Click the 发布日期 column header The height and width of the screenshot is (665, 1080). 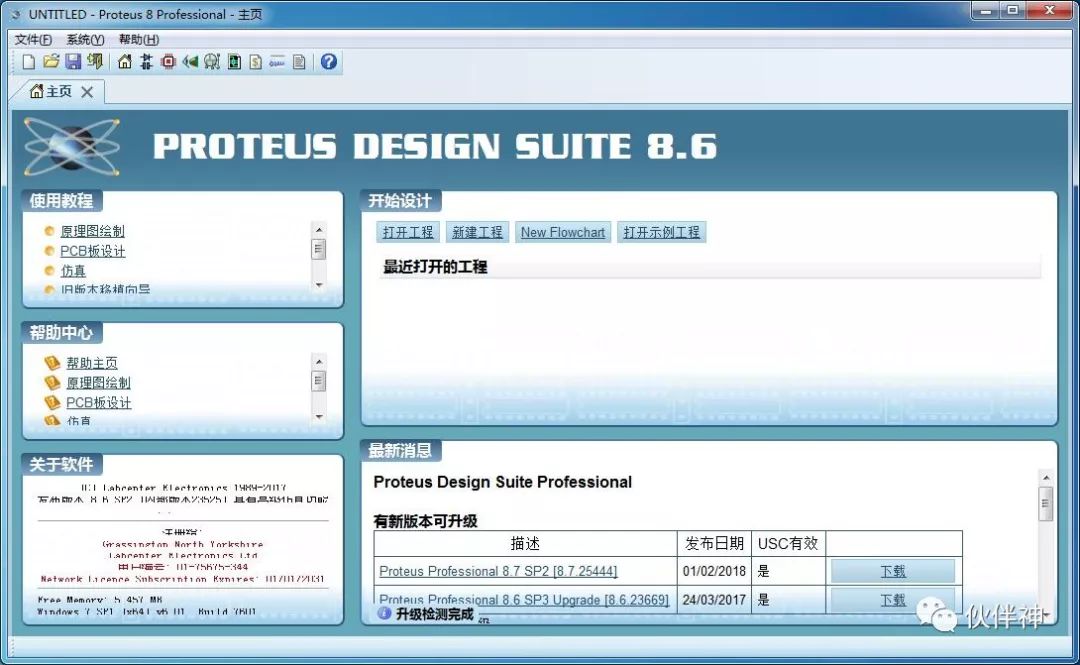tap(714, 544)
